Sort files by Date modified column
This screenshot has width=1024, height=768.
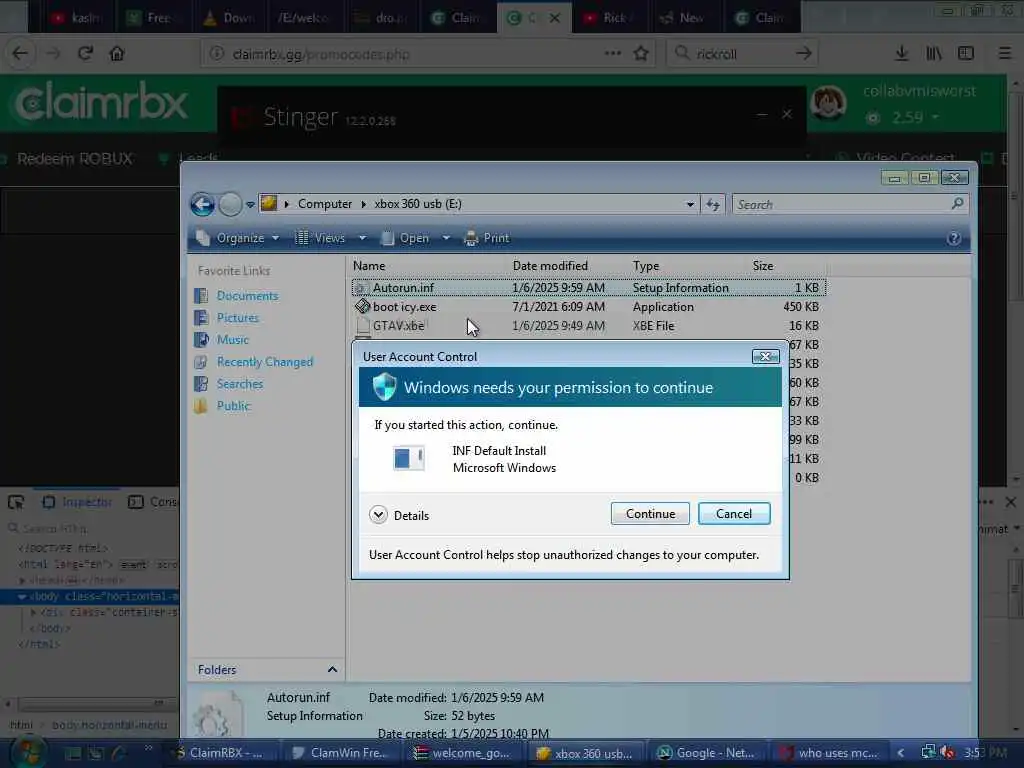coord(550,266)
